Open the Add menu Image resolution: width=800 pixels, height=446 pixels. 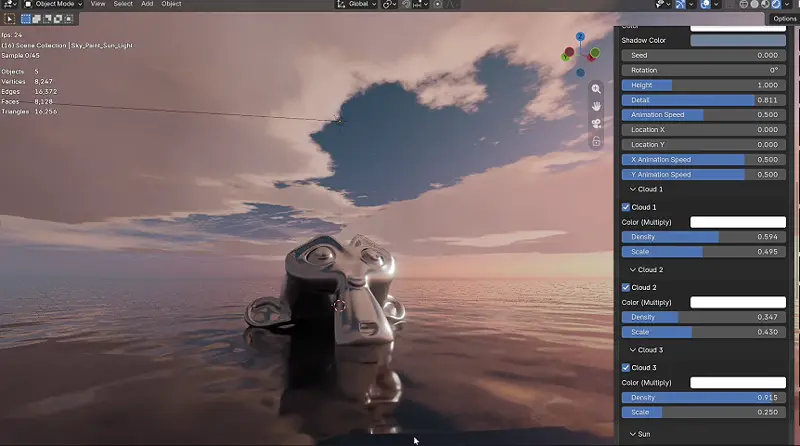(147, 4)
